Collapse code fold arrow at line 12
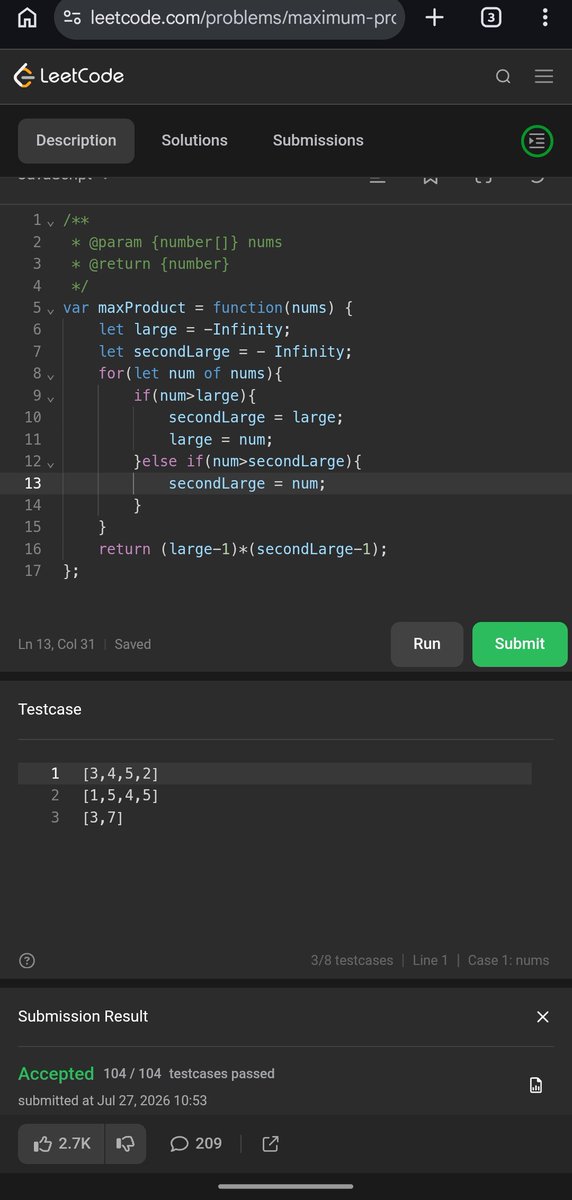 50,463
